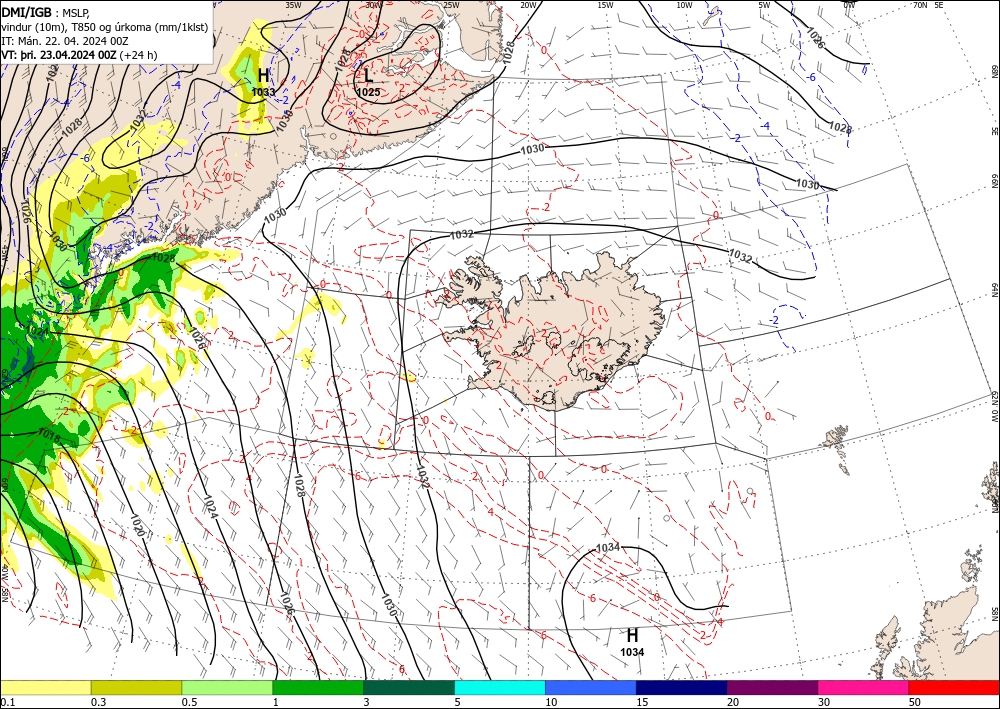This screenshot has height=709, width=1000.
Task: Click the 70N label in the top-right corner
Action: (920, 5)
